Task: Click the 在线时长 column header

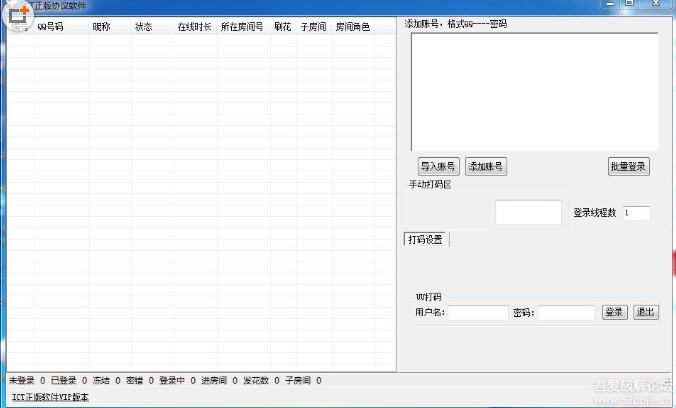Action: [x=194, y=28]
